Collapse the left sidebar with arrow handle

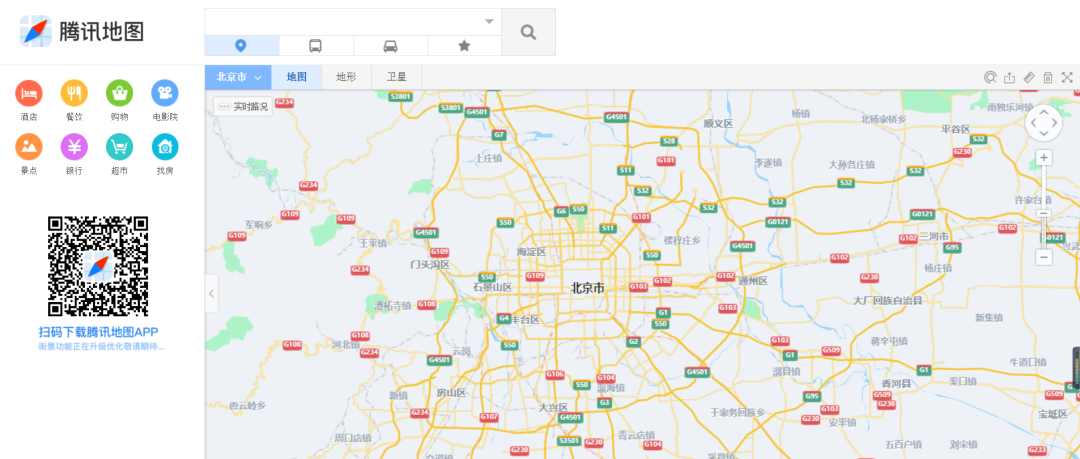click(x=211, y=294)
